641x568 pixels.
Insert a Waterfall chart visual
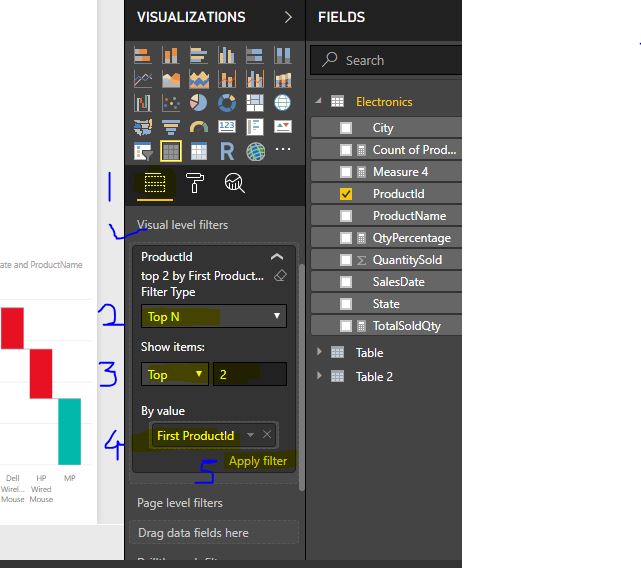143,103
